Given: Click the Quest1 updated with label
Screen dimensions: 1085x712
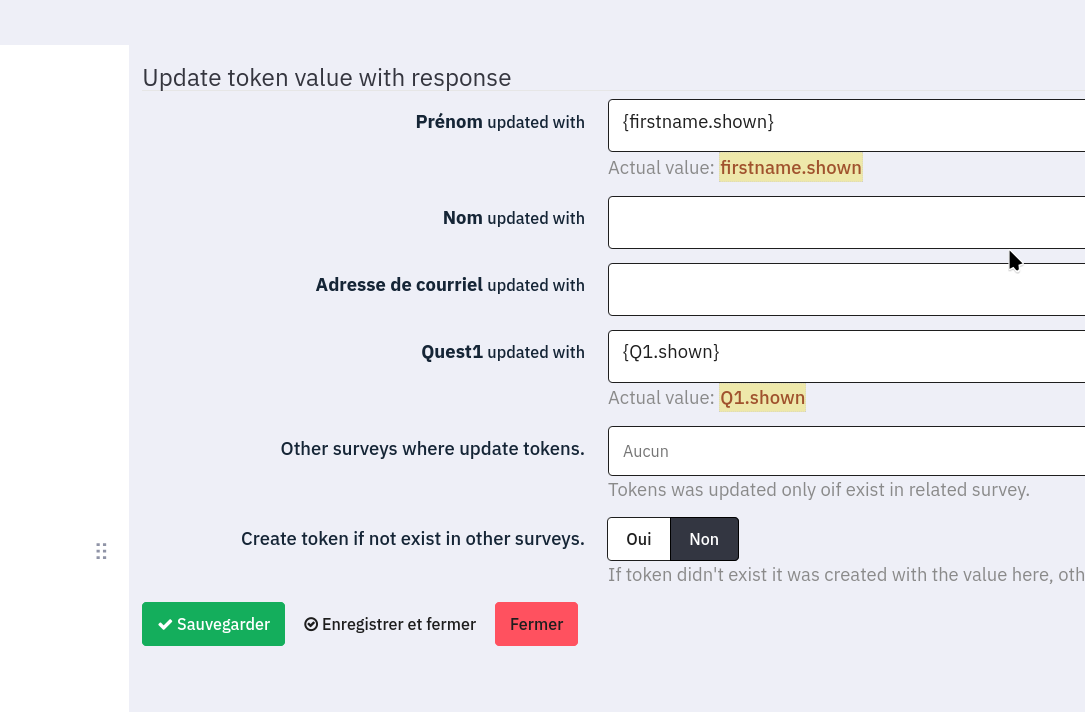Looking at the screenshot, I should 503,352.
